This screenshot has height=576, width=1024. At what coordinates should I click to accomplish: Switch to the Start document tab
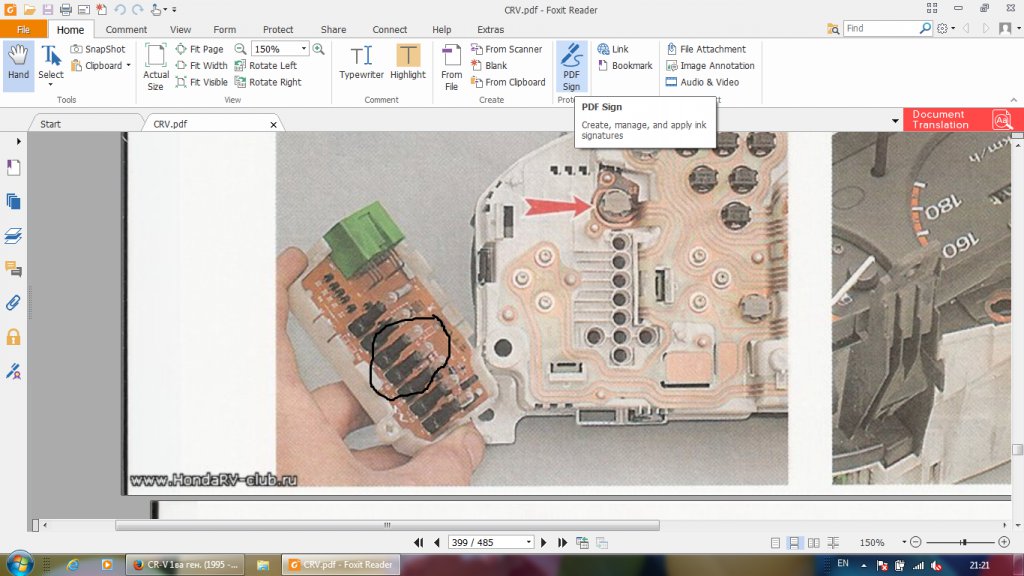[x=50, y=123]
